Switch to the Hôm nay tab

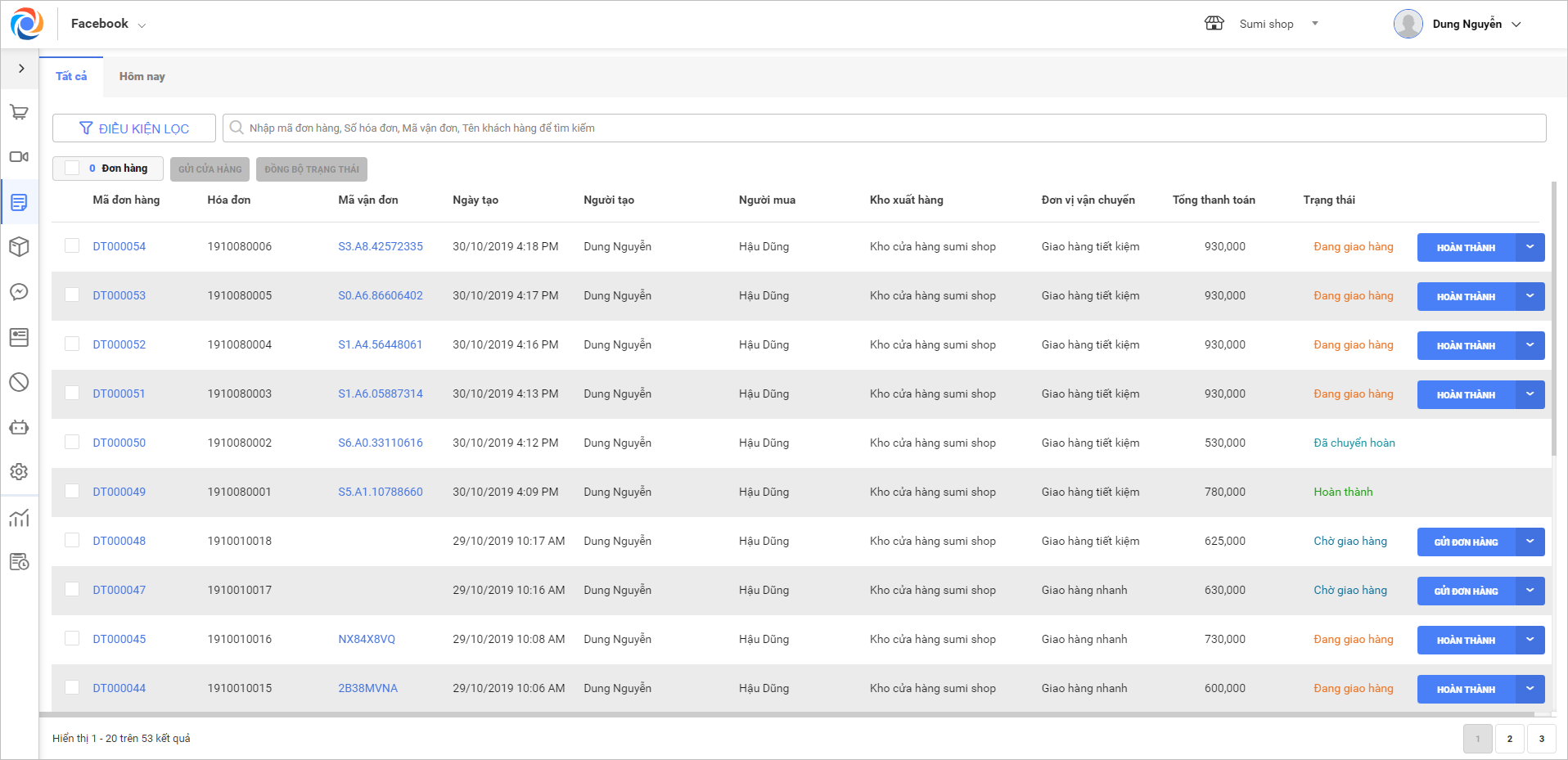[142, 76]
